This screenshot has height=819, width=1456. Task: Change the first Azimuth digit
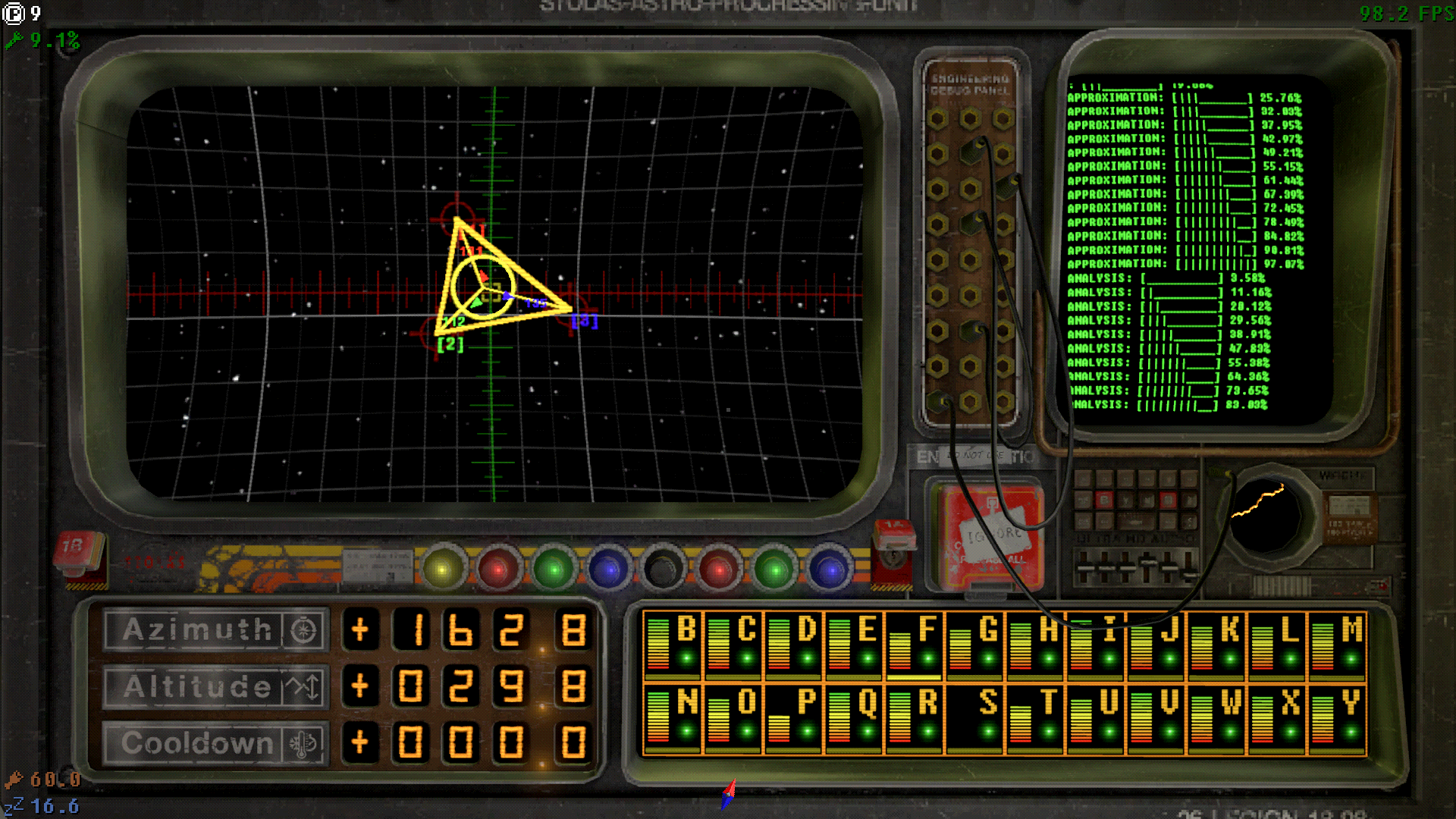pyautogui.click(x=412, y=629)
